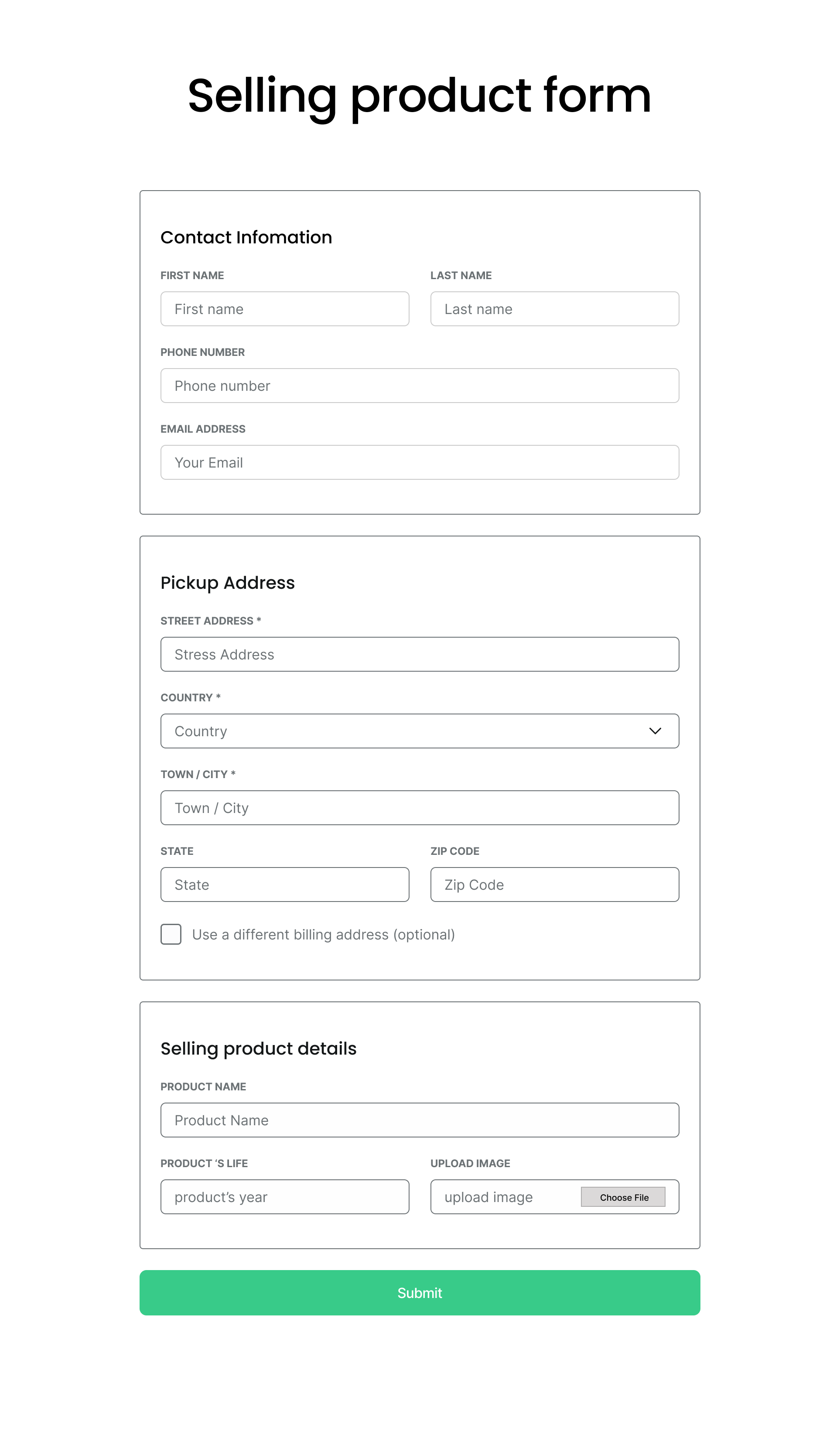Click the upload image placeholder text

(488, 1197)
